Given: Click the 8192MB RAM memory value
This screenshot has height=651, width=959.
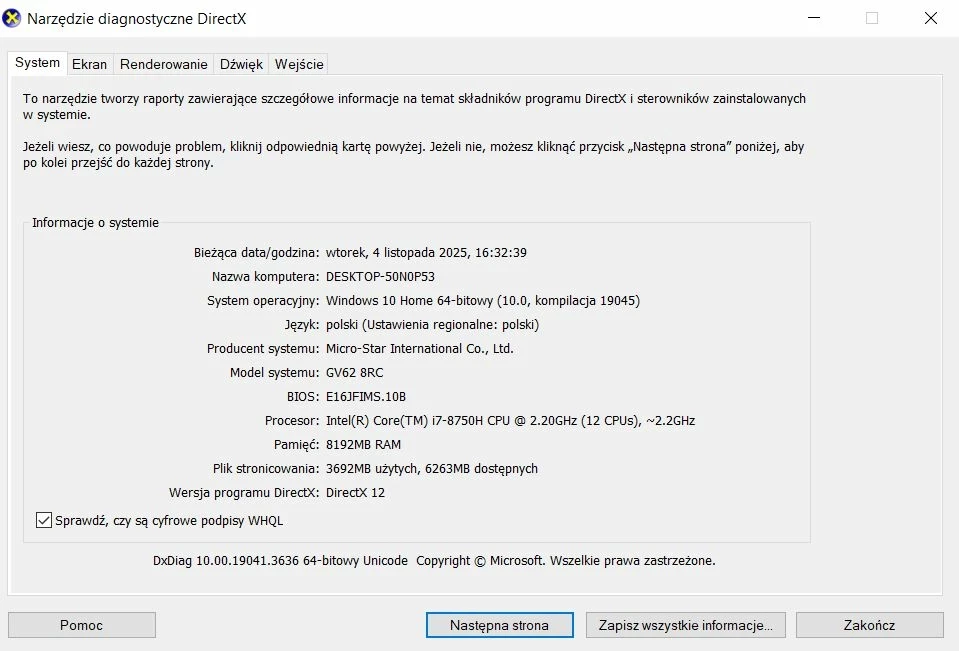Looking at the screenshot, I should [363, 445].
